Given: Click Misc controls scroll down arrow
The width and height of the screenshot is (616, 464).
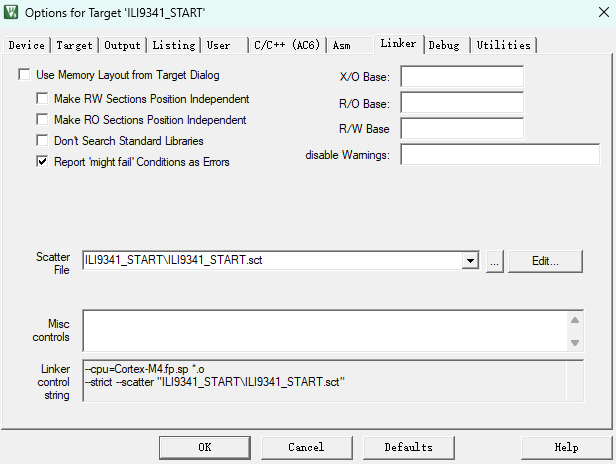Looking at the screenshot, I should 575,343.
